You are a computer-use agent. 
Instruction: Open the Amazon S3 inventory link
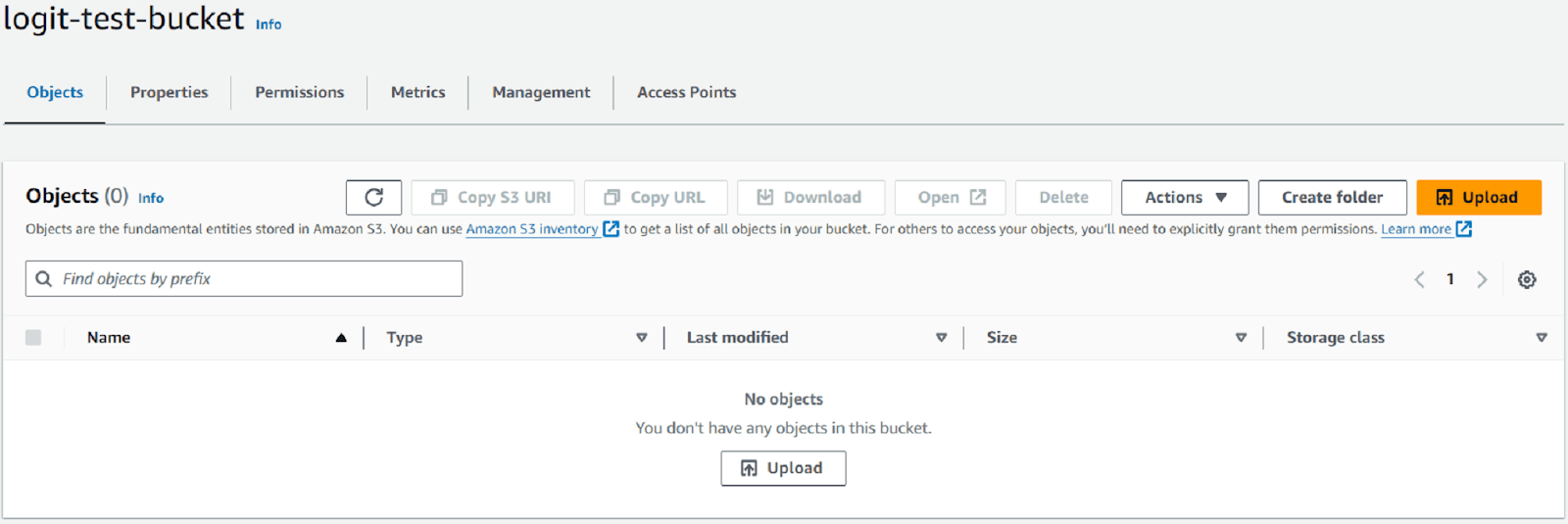click(532, 229)
